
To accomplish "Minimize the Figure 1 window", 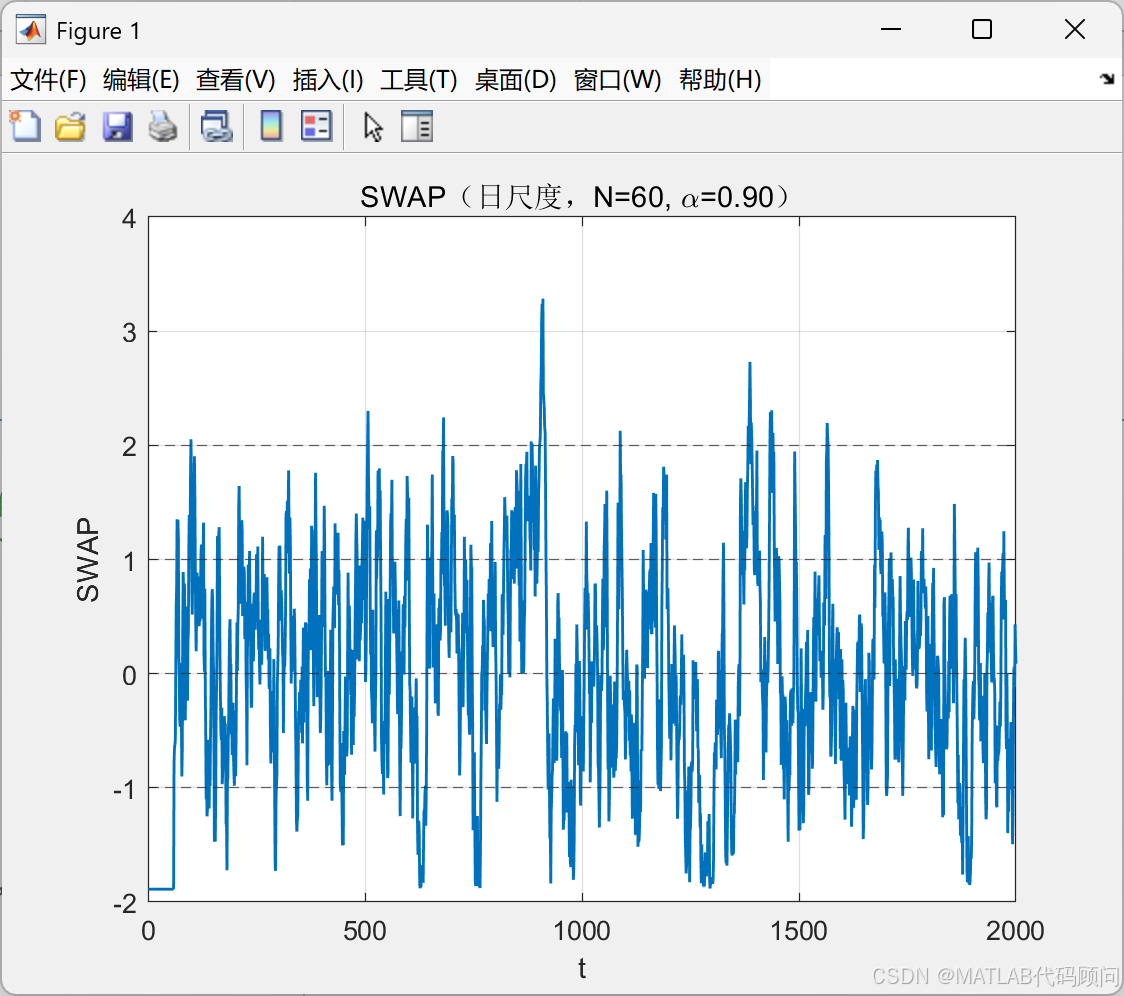I will [890, 29].
